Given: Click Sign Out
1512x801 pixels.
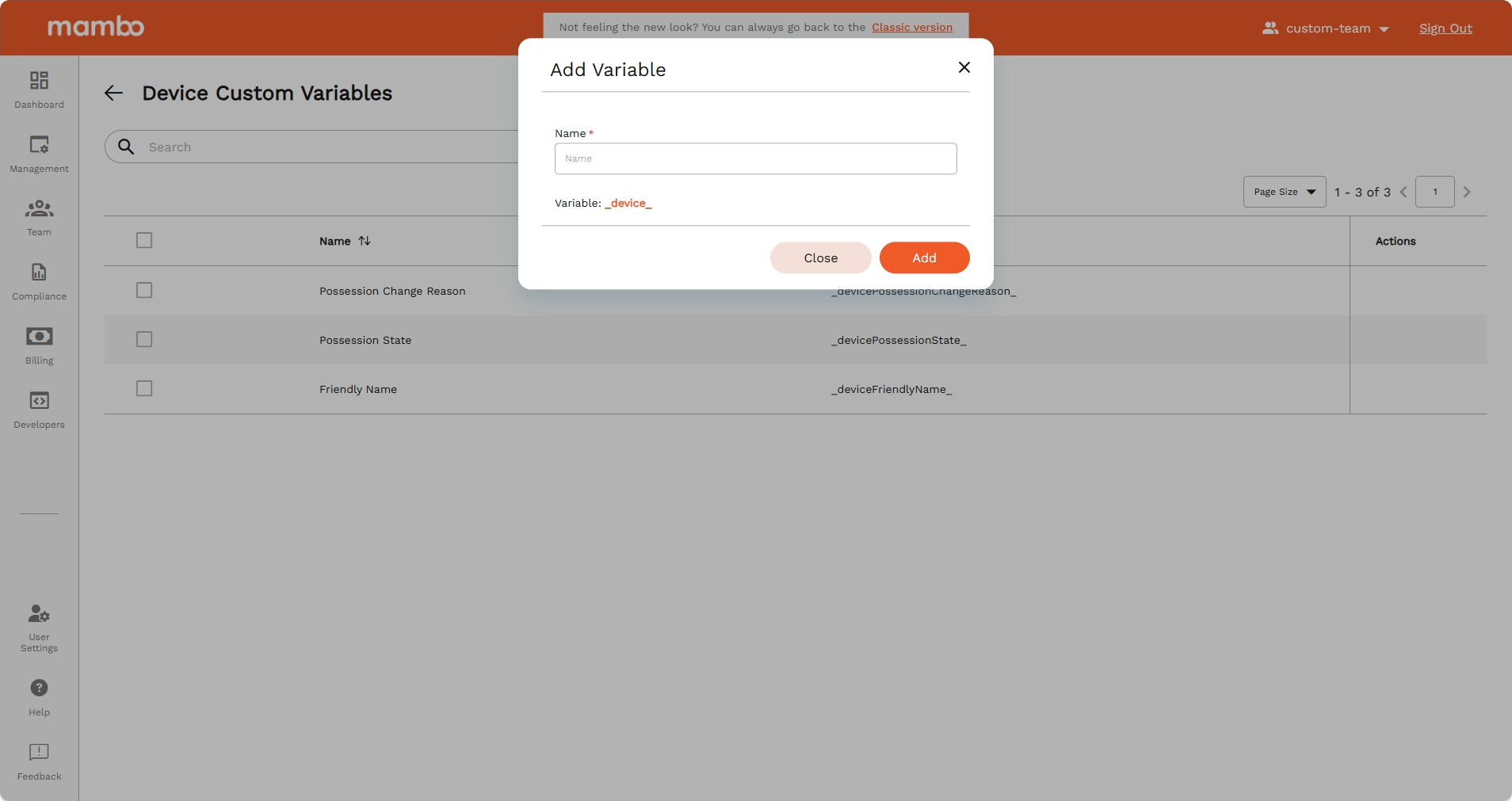Looking at the screenshot, I should pos(1445,28).
